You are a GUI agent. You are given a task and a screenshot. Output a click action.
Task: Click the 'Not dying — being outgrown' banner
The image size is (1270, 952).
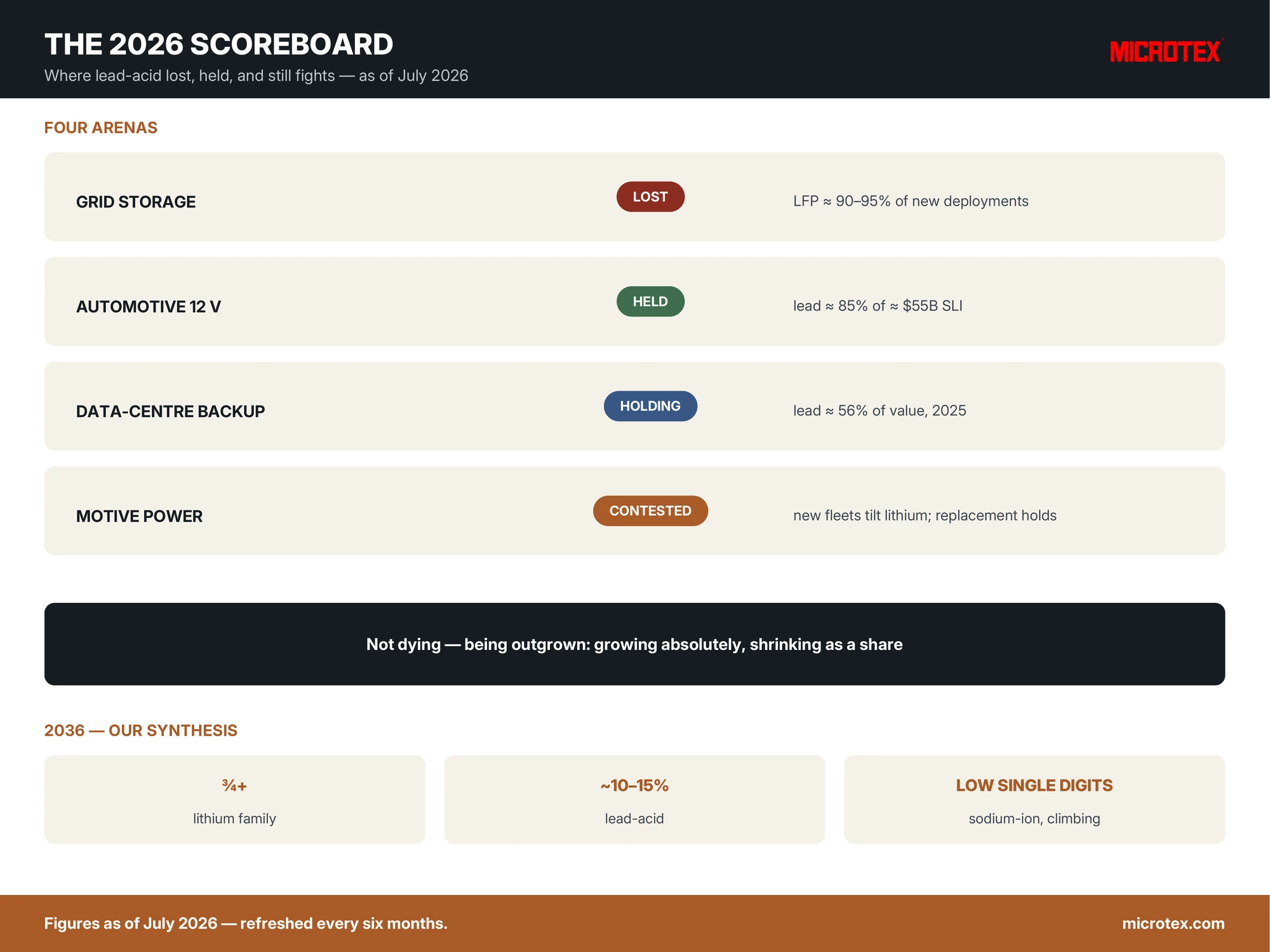634,644
